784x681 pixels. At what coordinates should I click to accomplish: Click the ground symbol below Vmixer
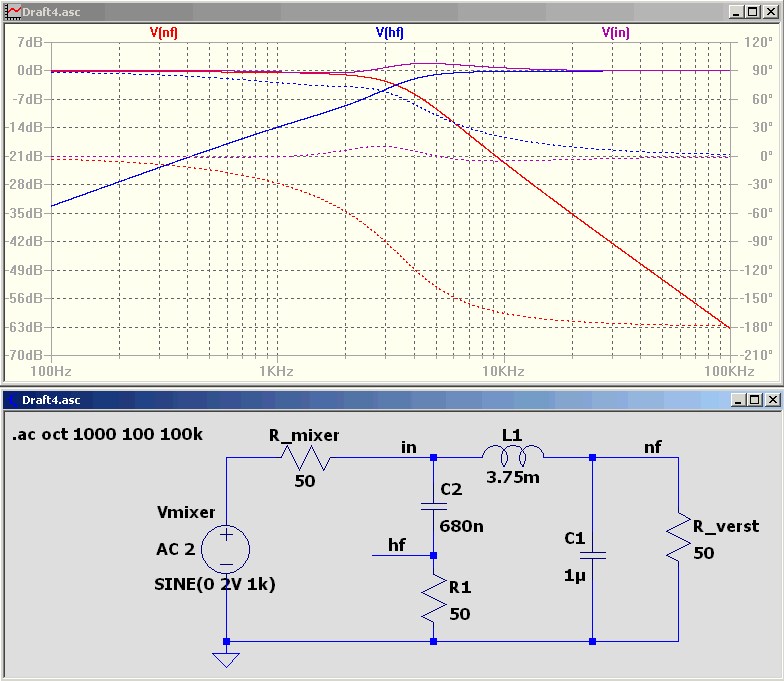point(226,660)
